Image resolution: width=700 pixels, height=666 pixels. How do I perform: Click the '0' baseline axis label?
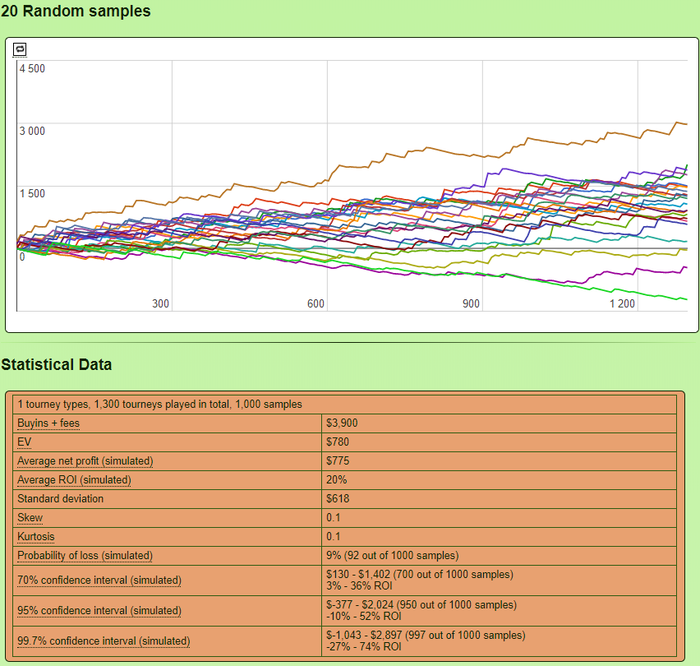[22, 257]
